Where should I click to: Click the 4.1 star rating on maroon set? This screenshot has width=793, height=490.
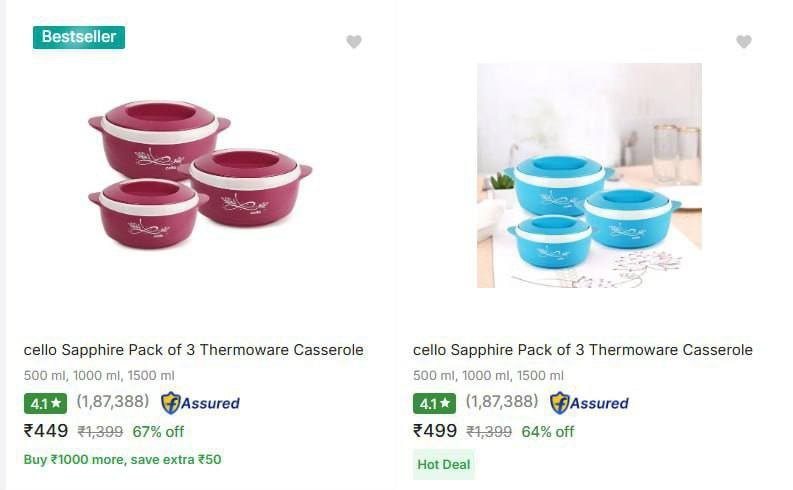coord(46,404)
